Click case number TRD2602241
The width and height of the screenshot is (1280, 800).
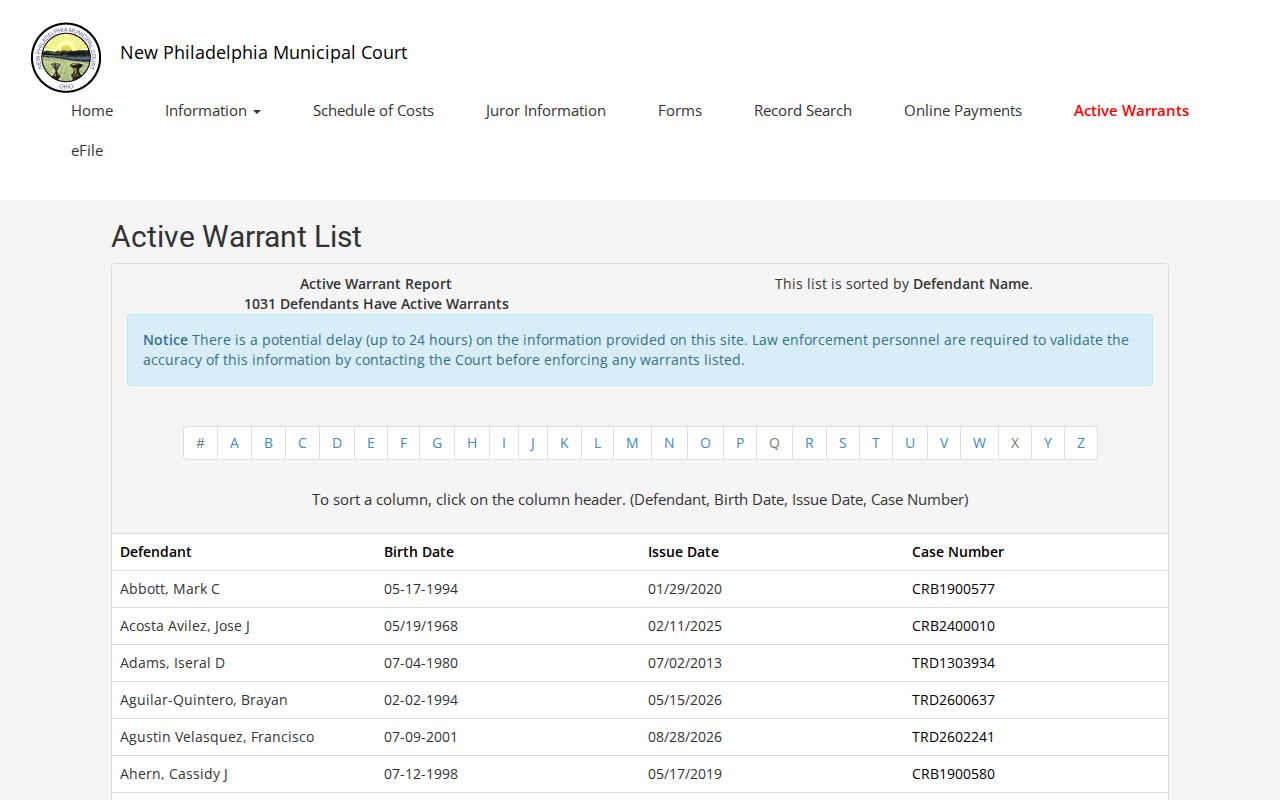tap(953, 737)
